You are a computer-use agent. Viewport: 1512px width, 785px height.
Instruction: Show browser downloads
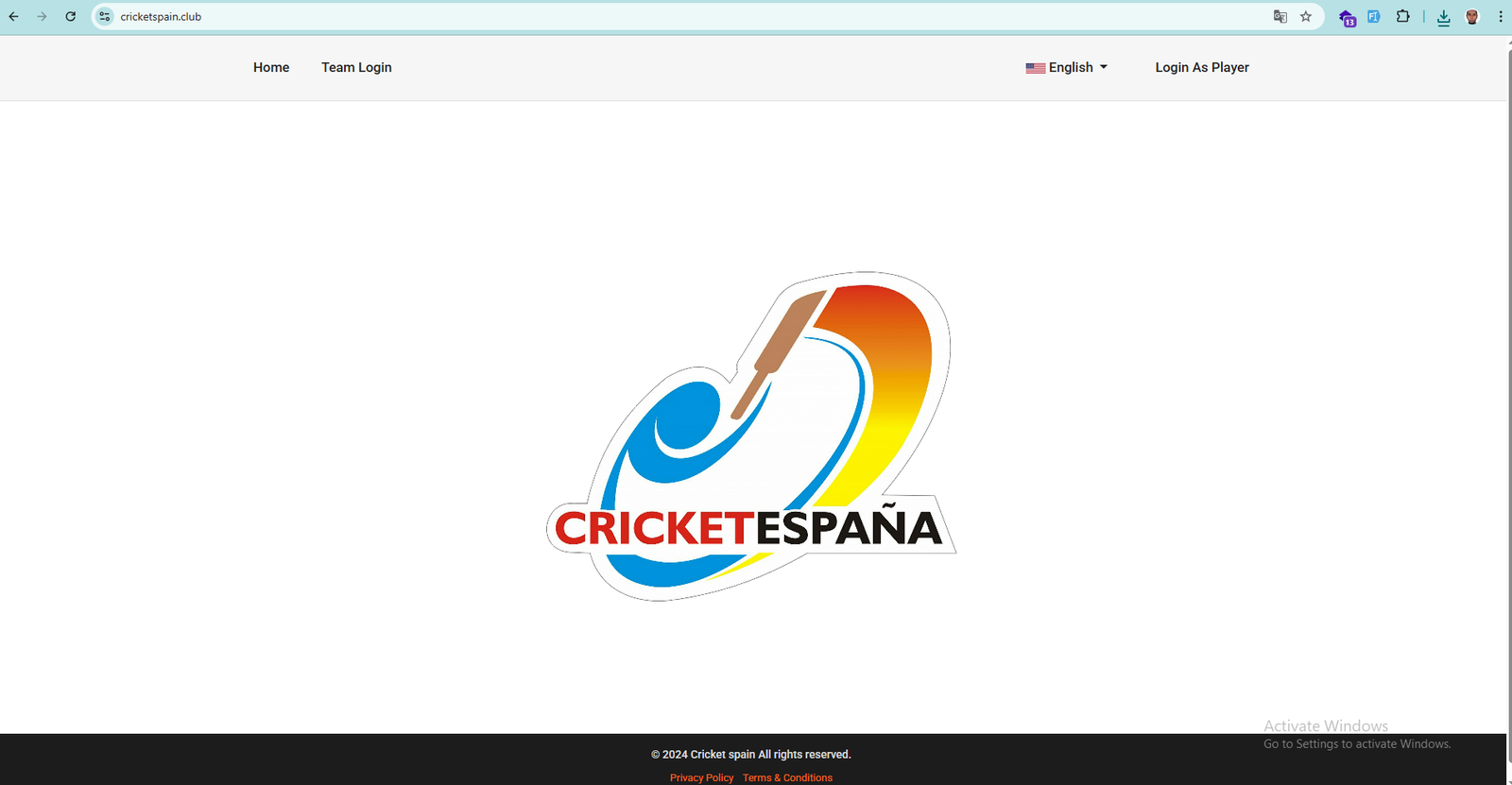pyautogui.click(x=1444, y=17)
